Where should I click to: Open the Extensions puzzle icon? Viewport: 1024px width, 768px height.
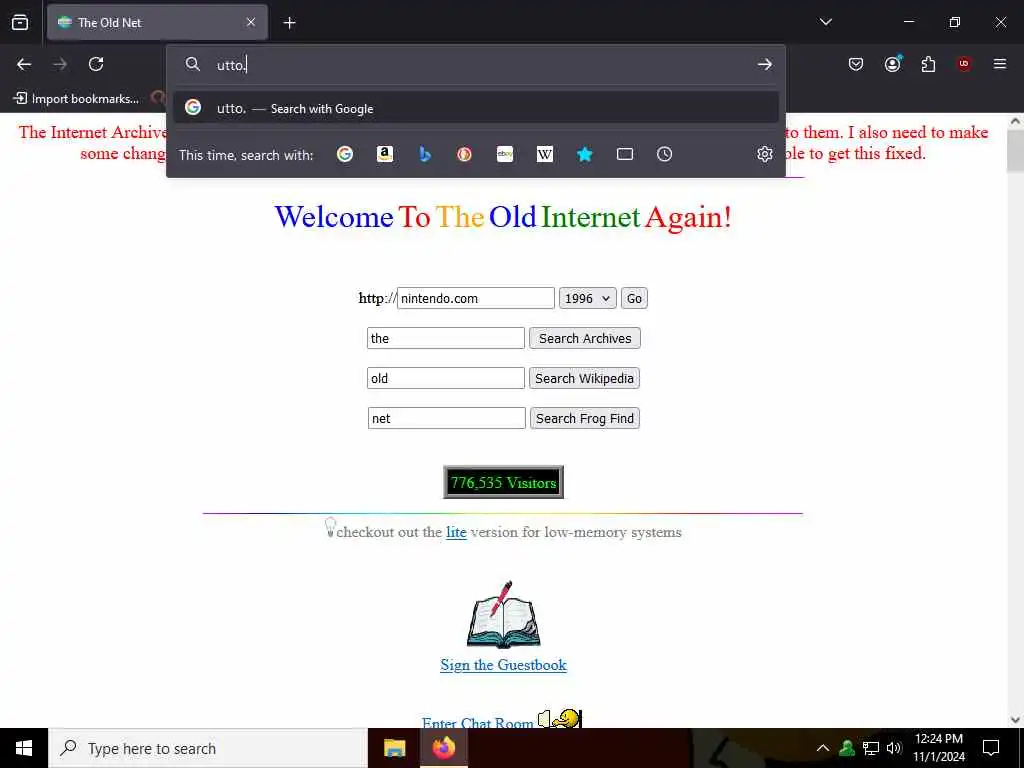[x=928, y=64]
